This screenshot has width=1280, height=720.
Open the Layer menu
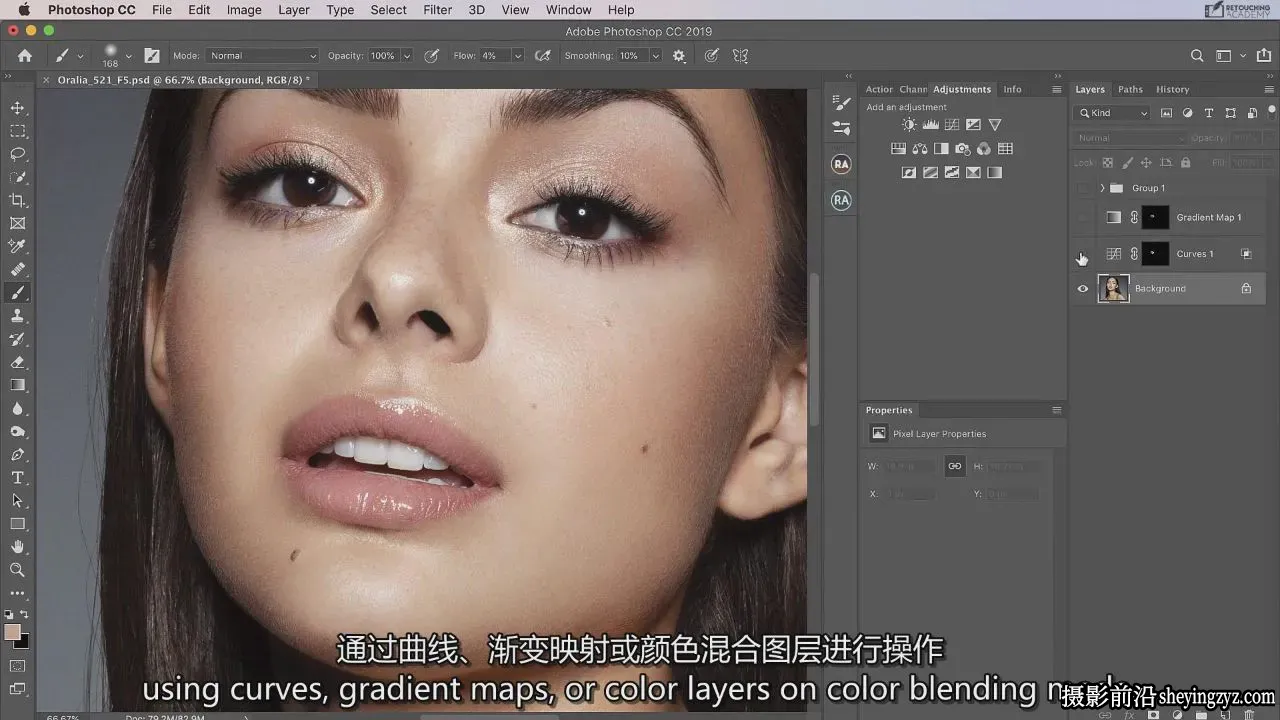pyautogui.click(x=293, y=10)
